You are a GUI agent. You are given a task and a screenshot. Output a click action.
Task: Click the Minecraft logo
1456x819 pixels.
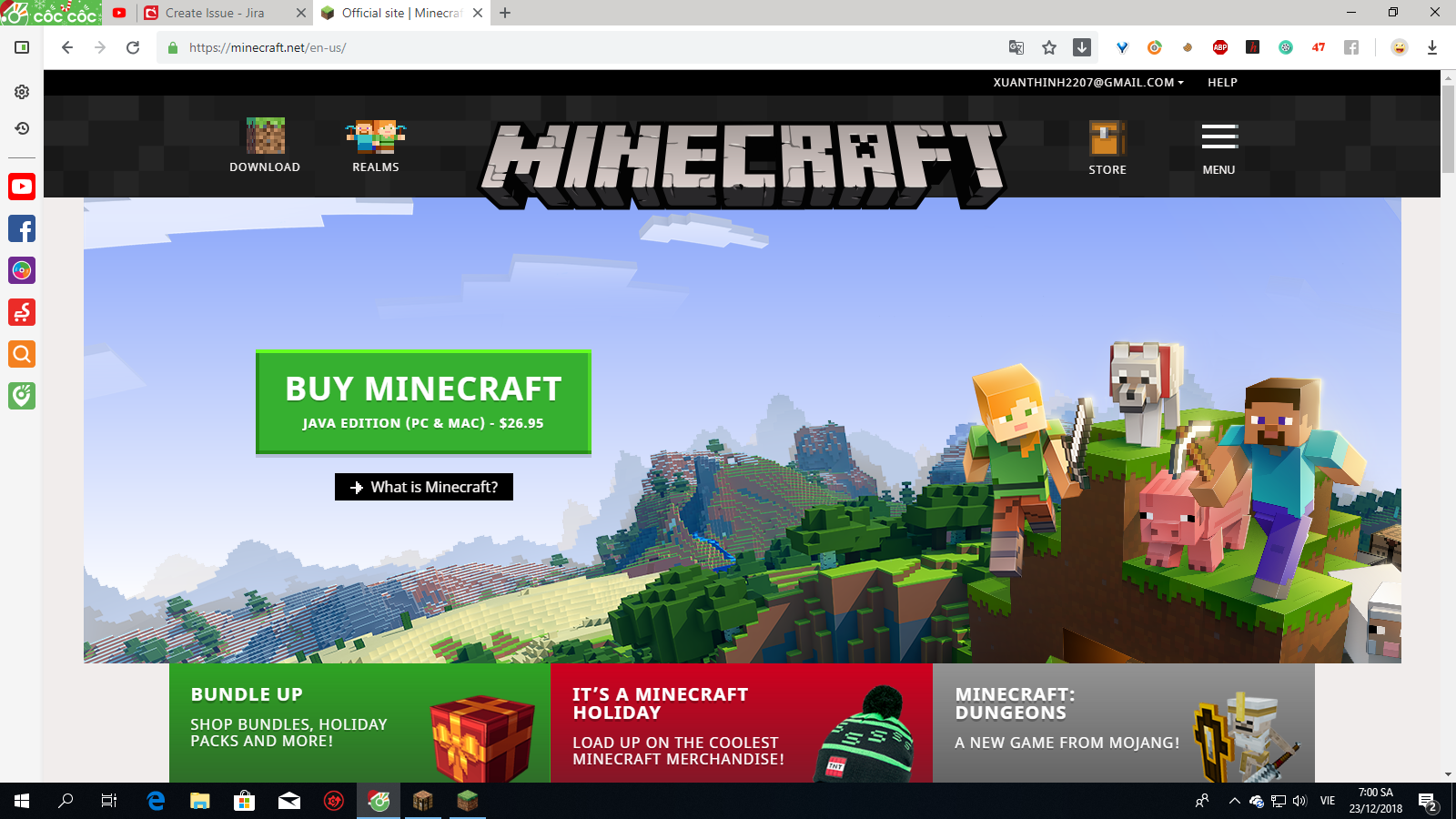743,166
